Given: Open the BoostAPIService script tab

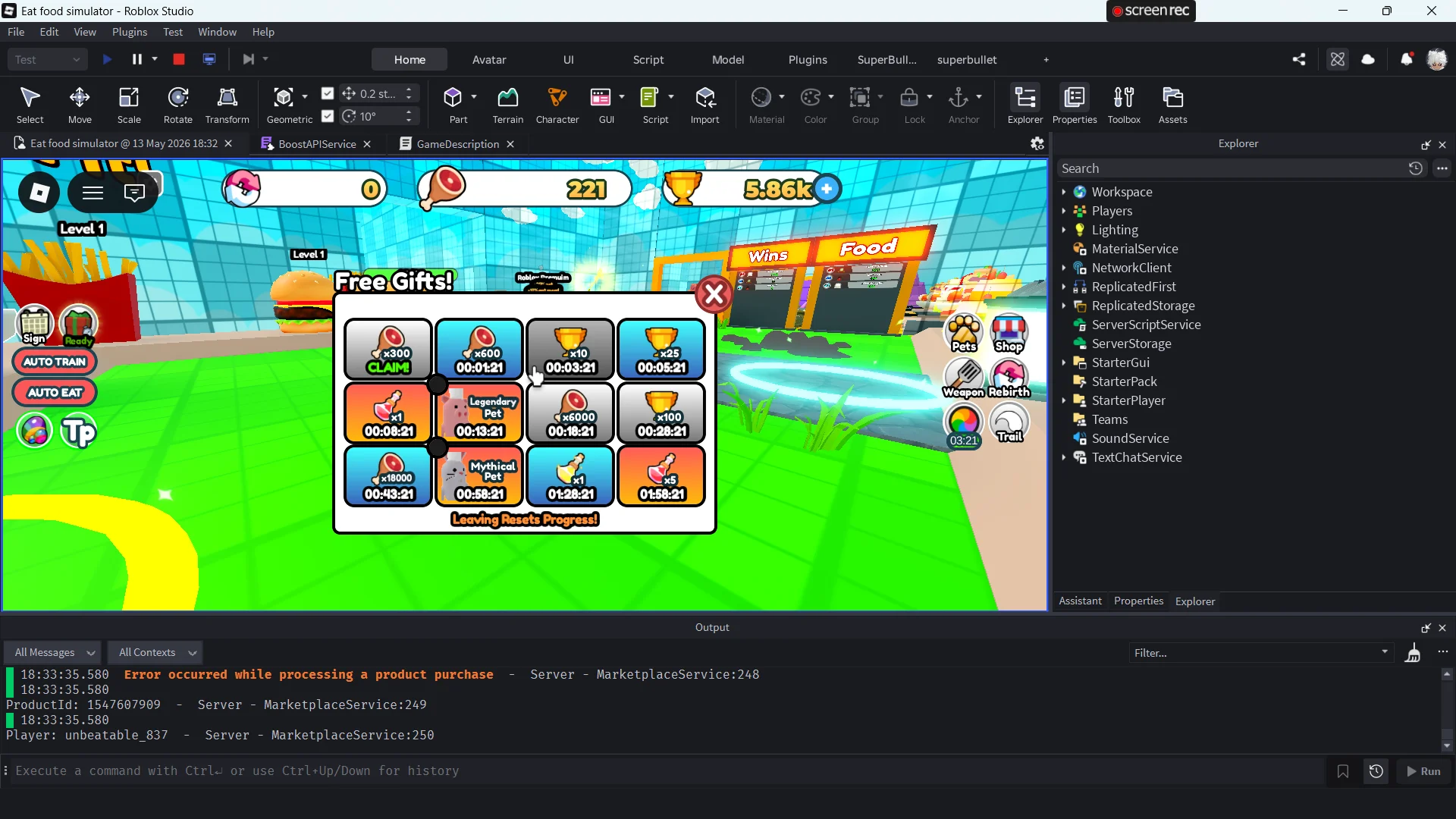Looking at the screenshot, I should (x=317, y=144).
